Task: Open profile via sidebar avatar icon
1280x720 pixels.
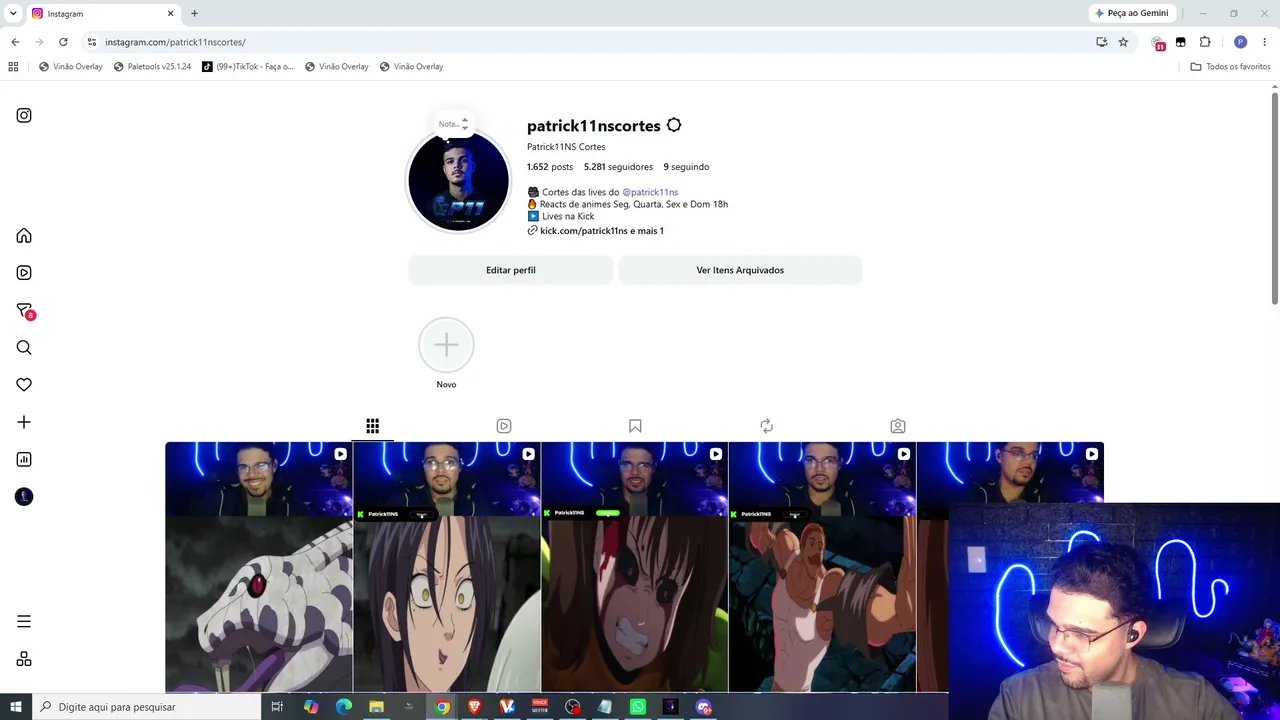Action: [x=24, y=497]
